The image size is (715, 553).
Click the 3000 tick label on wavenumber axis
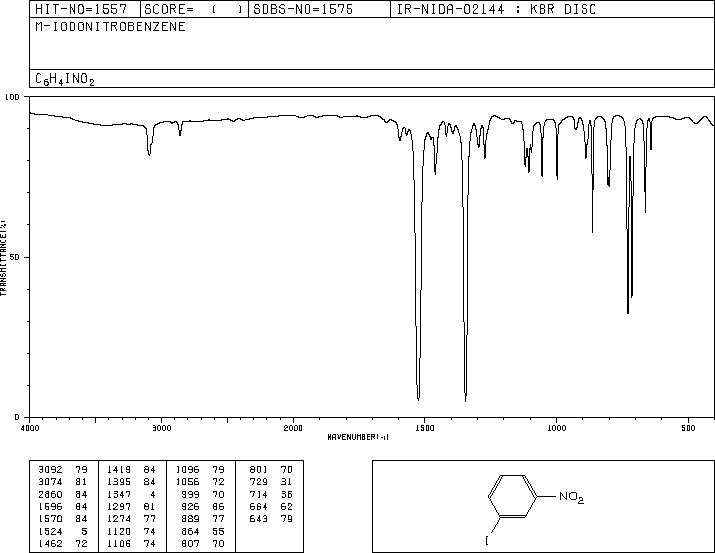tap(161, 428)
